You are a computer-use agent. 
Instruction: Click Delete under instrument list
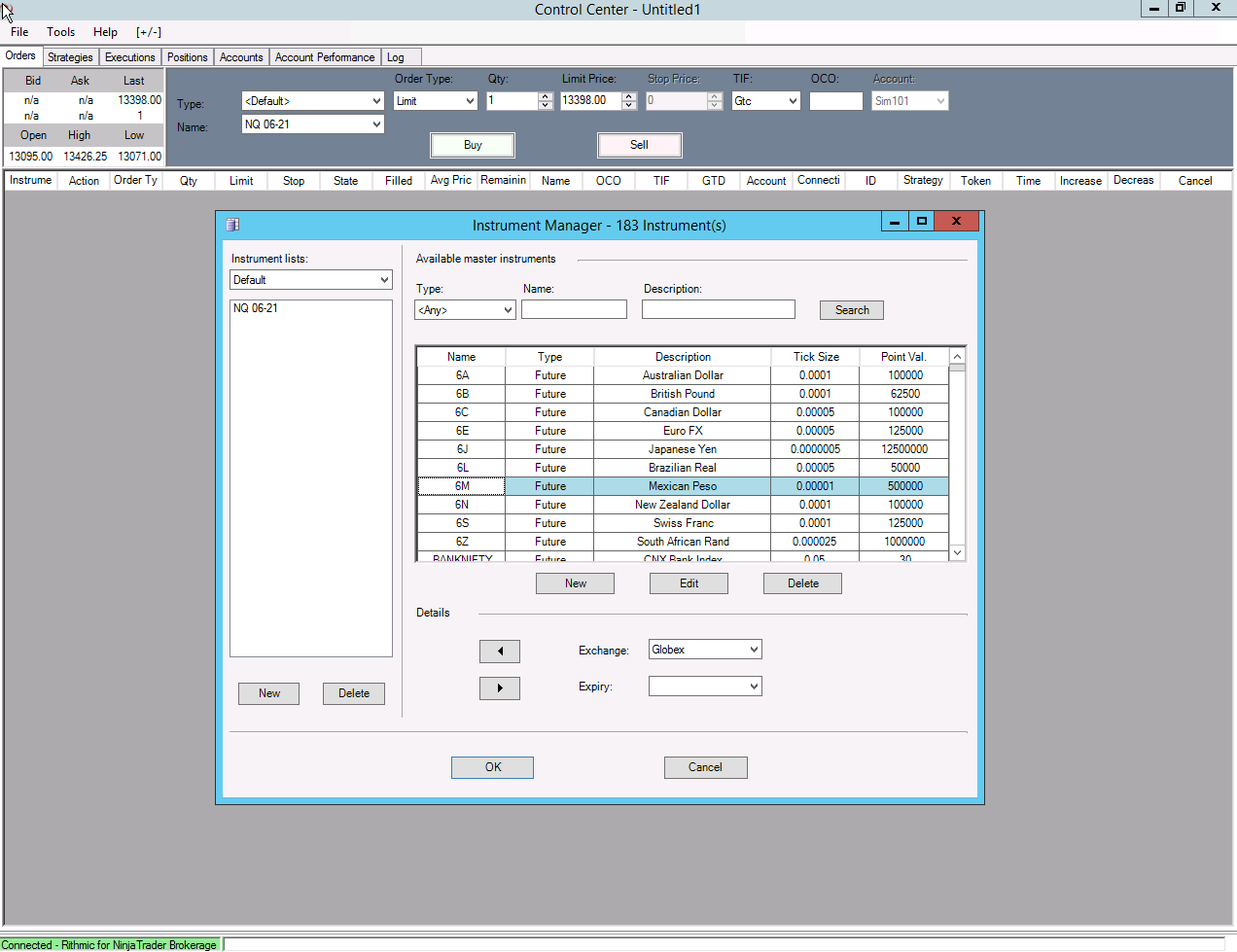click(354, 693)
